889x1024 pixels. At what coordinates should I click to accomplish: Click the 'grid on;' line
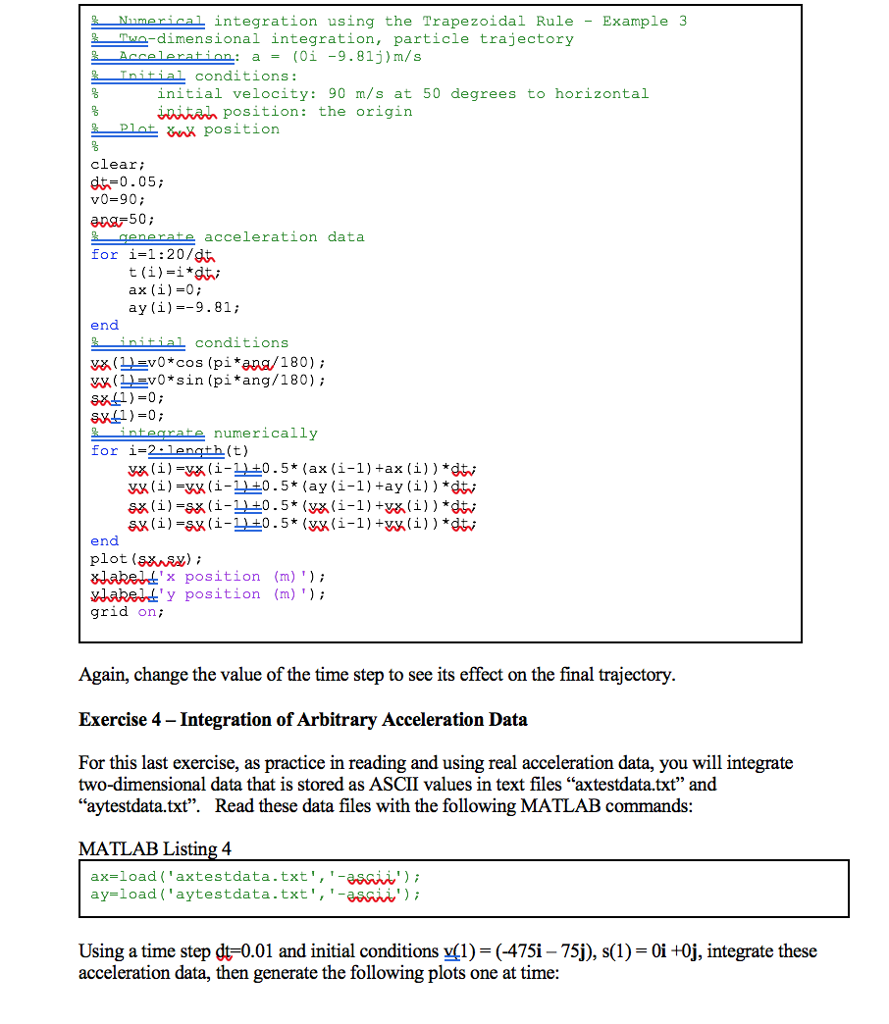[127, 611]
